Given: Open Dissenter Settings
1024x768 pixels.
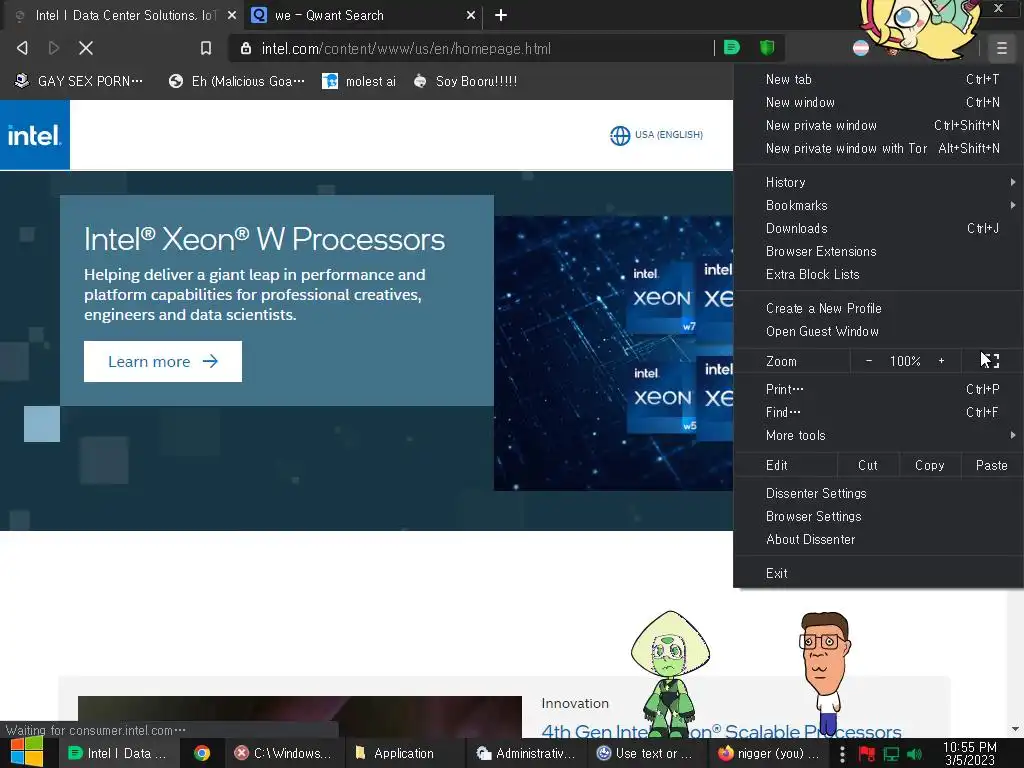Looking at the screenshot, I should 879,493.
